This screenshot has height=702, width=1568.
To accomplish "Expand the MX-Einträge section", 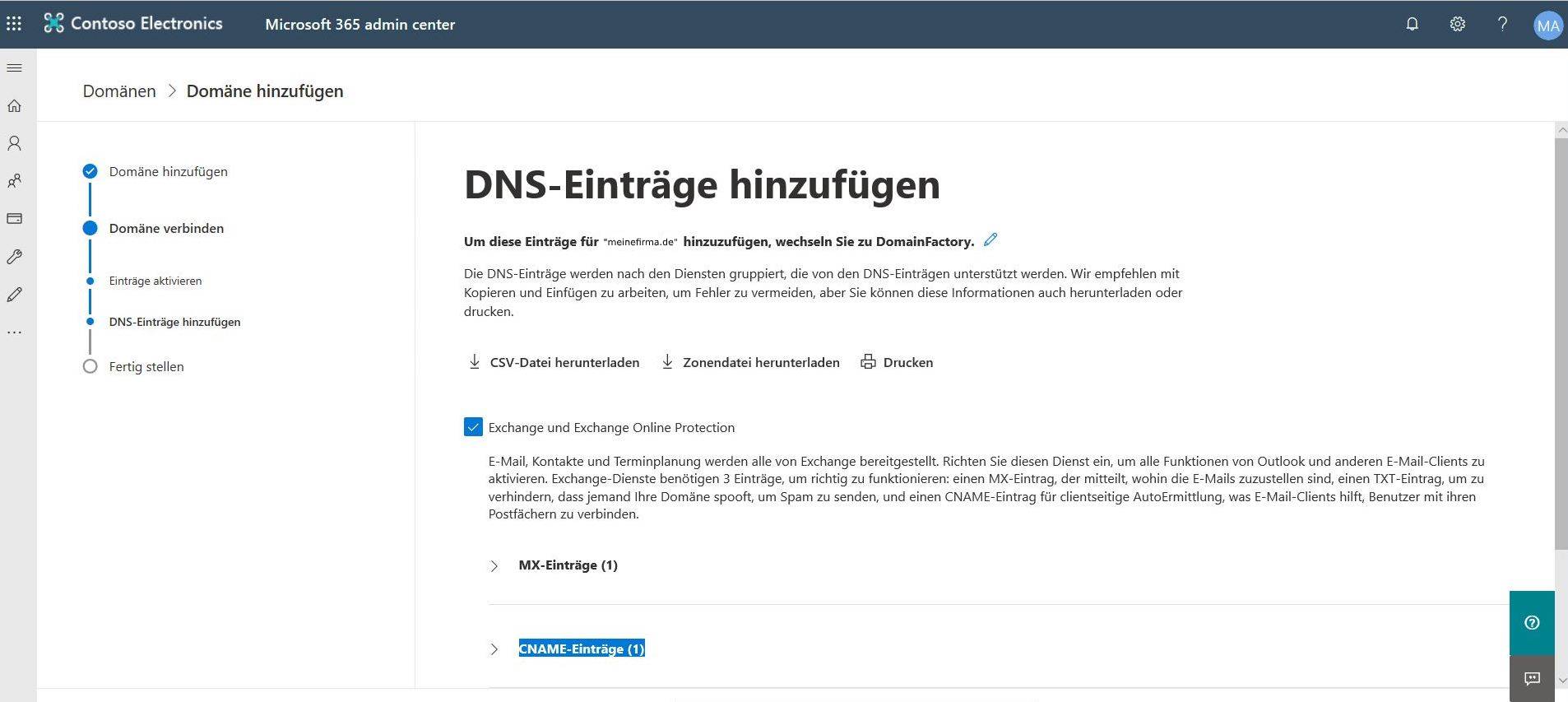I will [494, 566].
